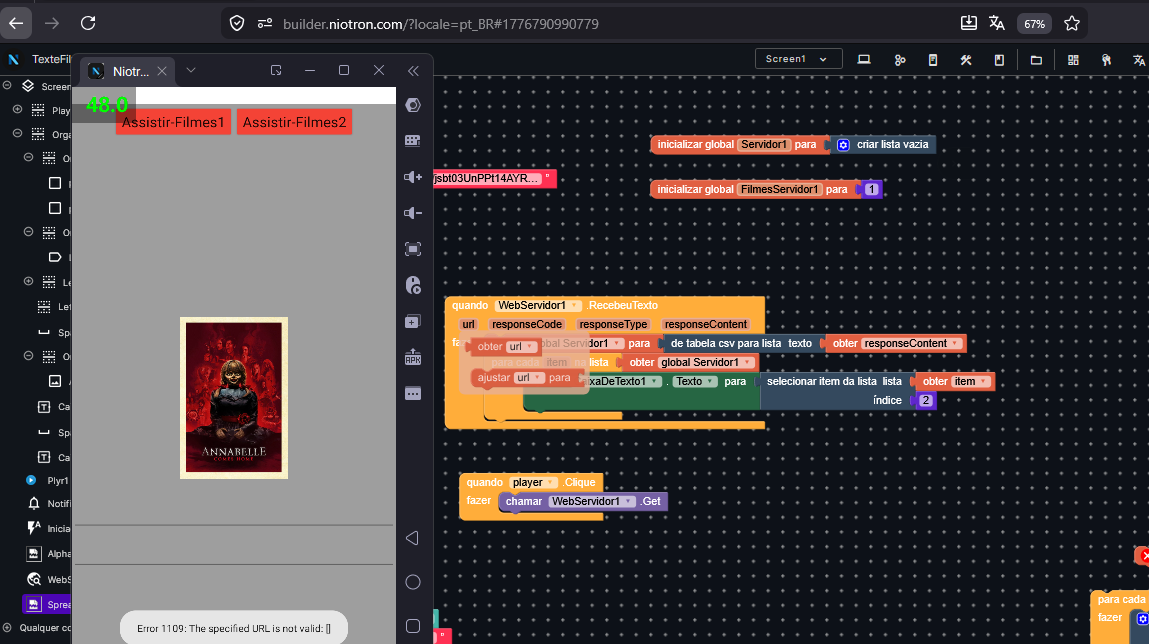Go back in browser history
Image resolution: width=1149 pixels, height=644 pixels.
tap(16, 23)
